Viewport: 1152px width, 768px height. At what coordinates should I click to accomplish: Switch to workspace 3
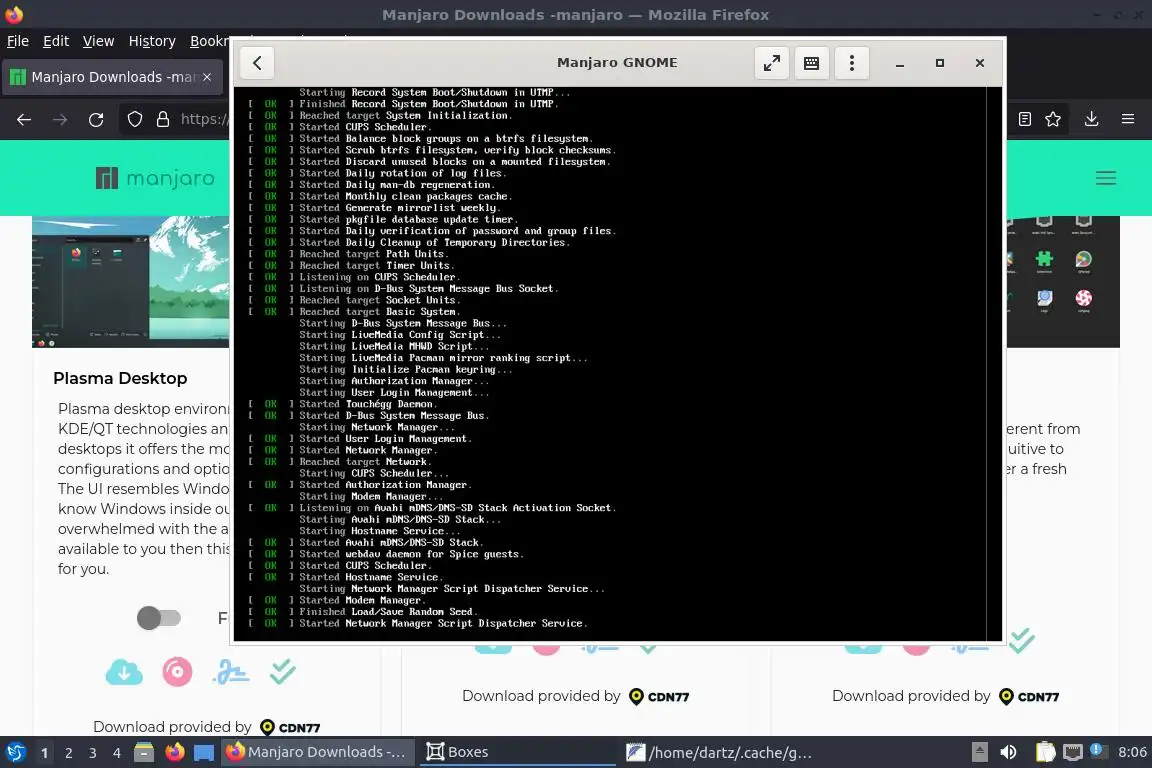coord(93,753)
